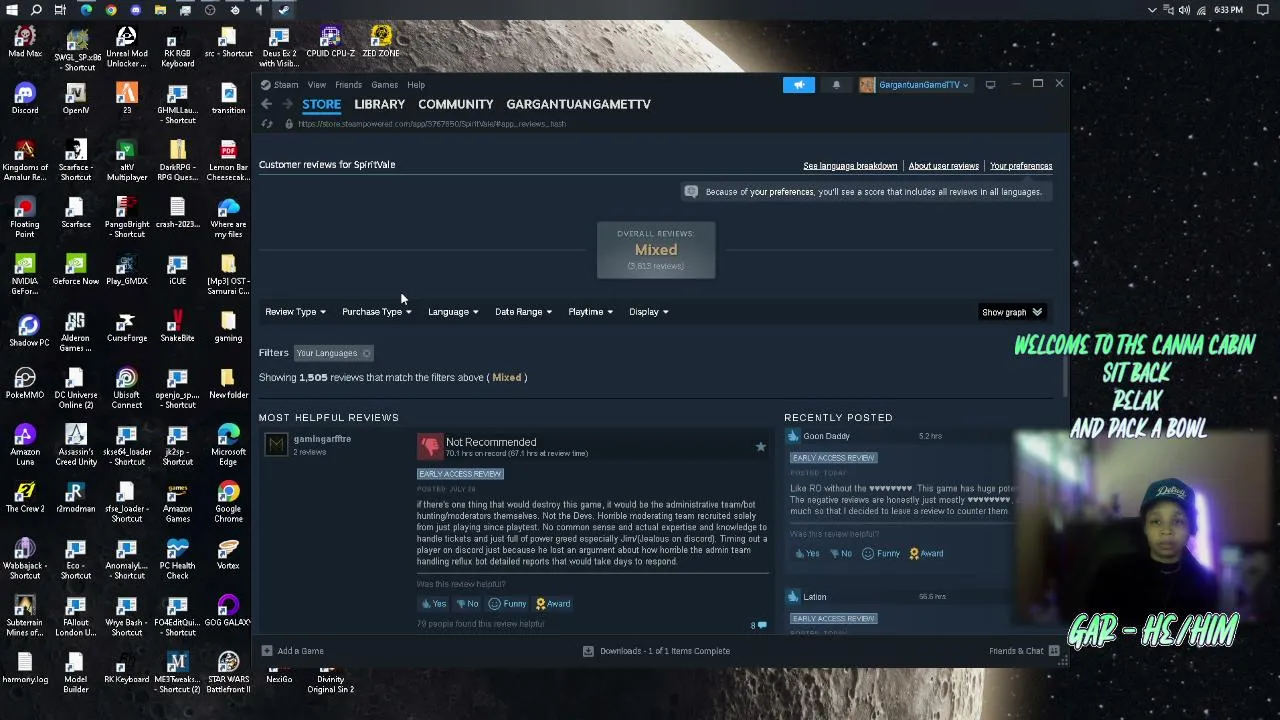Reload the Steam store page
1280x720 pixels.
(x=267, y=124)
